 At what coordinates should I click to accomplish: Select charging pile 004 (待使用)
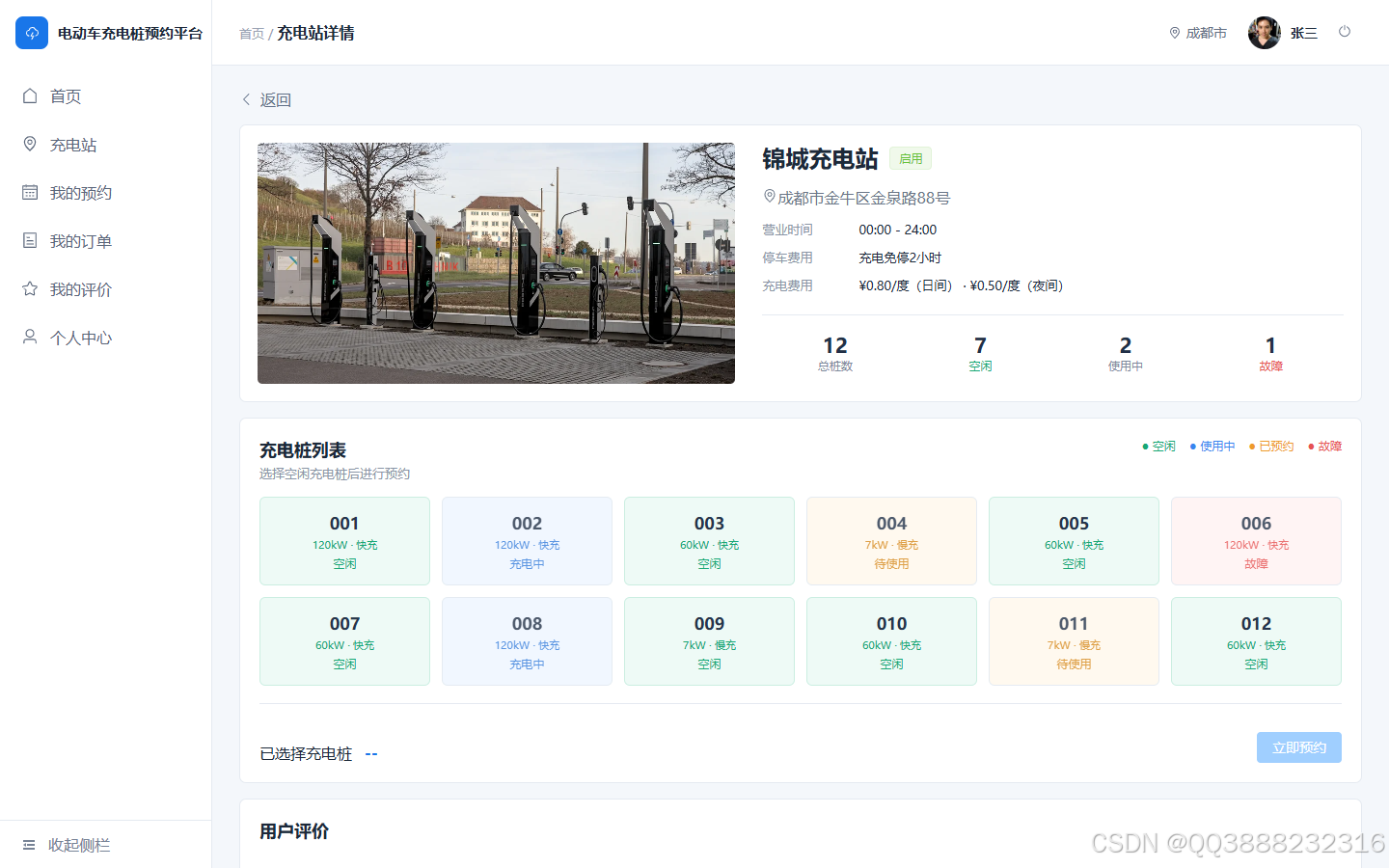(891, 541)
